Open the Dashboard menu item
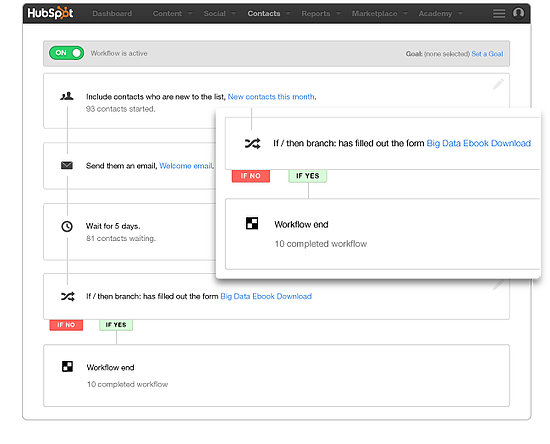The width and height of the screenshot is (550, 444). tap(112, 14)
